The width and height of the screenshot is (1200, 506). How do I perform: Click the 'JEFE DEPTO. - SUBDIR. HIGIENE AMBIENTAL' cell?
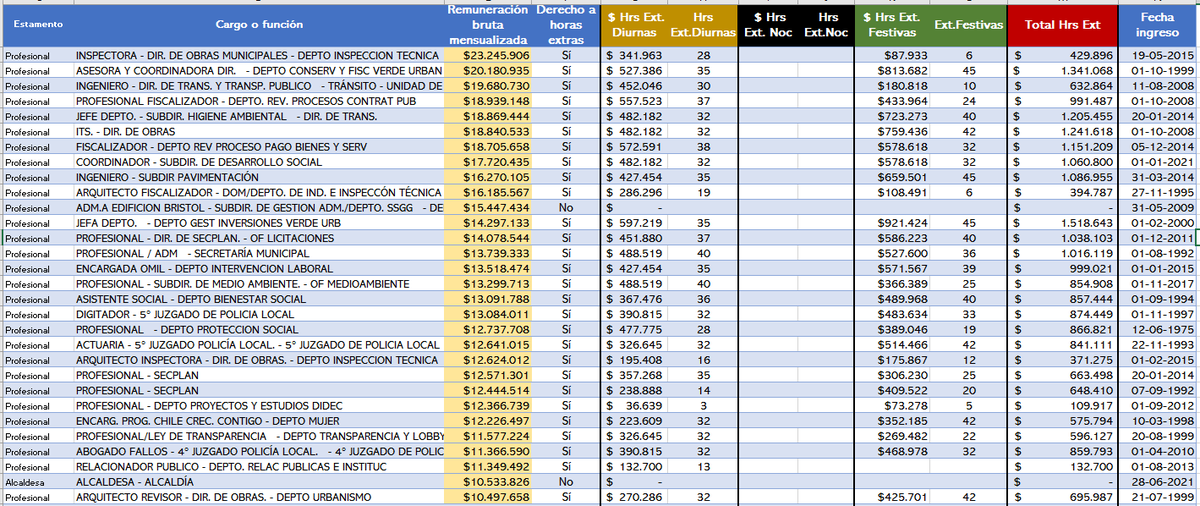click(x=258, y=117)
